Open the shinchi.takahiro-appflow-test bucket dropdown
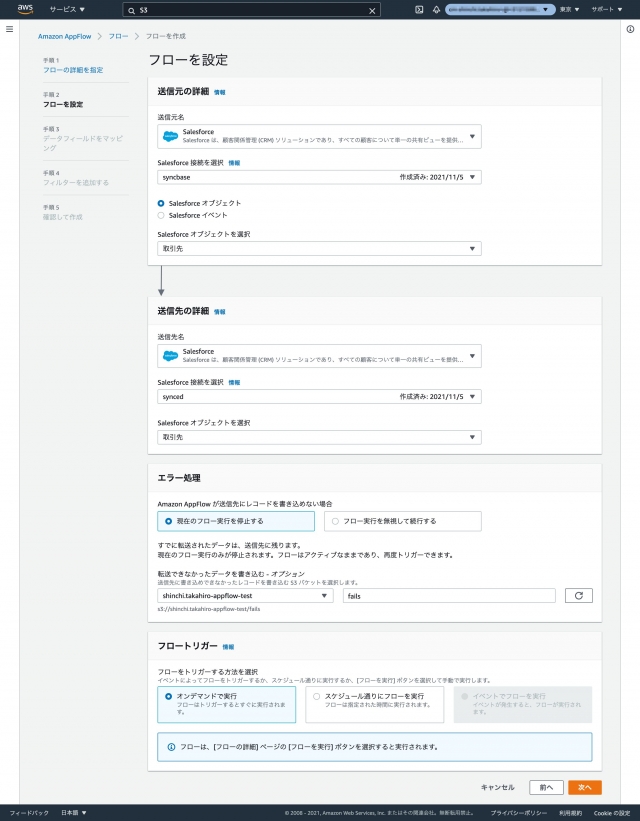Image resolution: width=640 pixels, height=821 pixels. [x=245, y=596]
